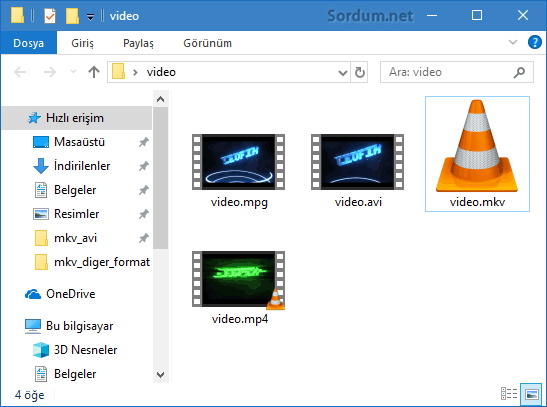Image resolution: width=547 pixels, height=407 pixels.
Task: Open address bar history dropdown
Action: point(343,73)
